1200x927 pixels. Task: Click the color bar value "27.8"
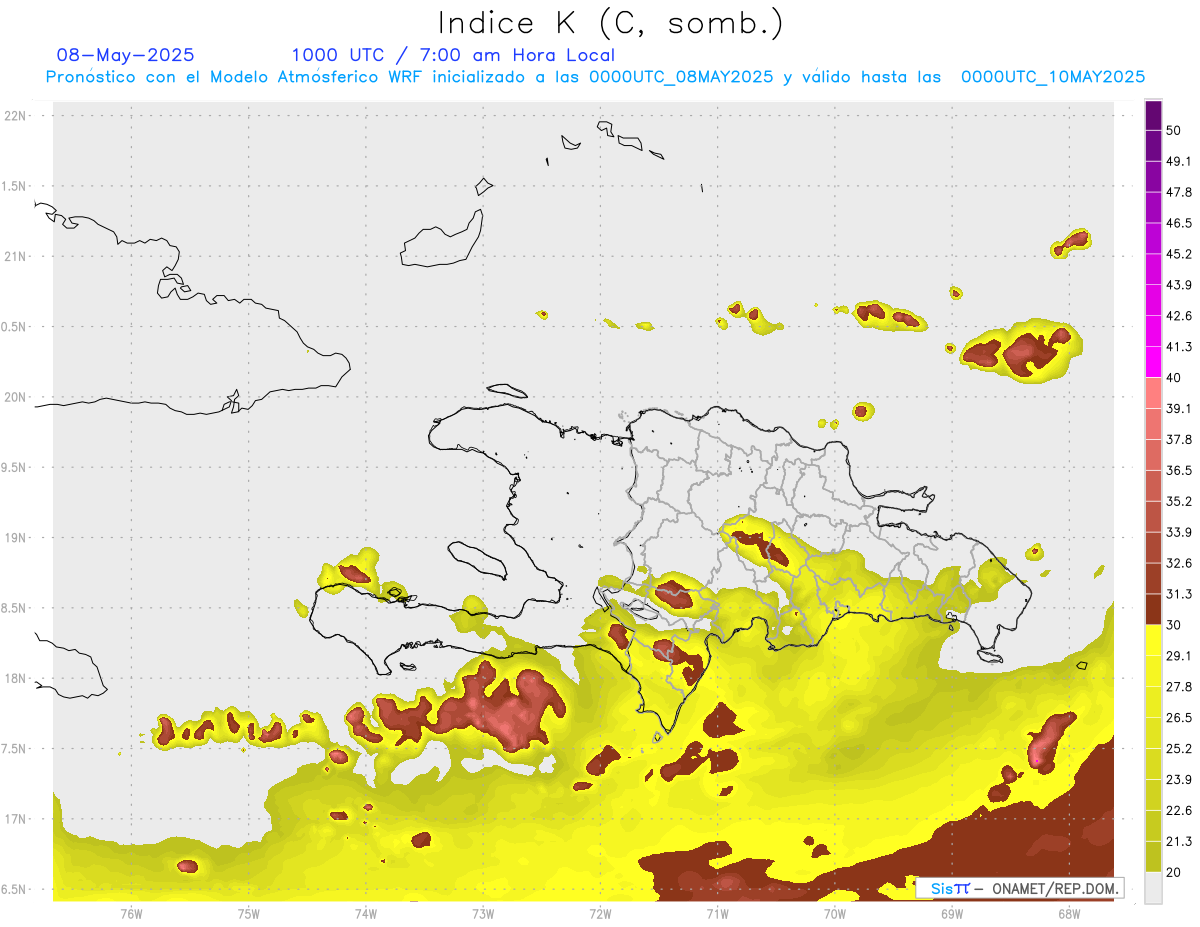tap(1179, 687)
